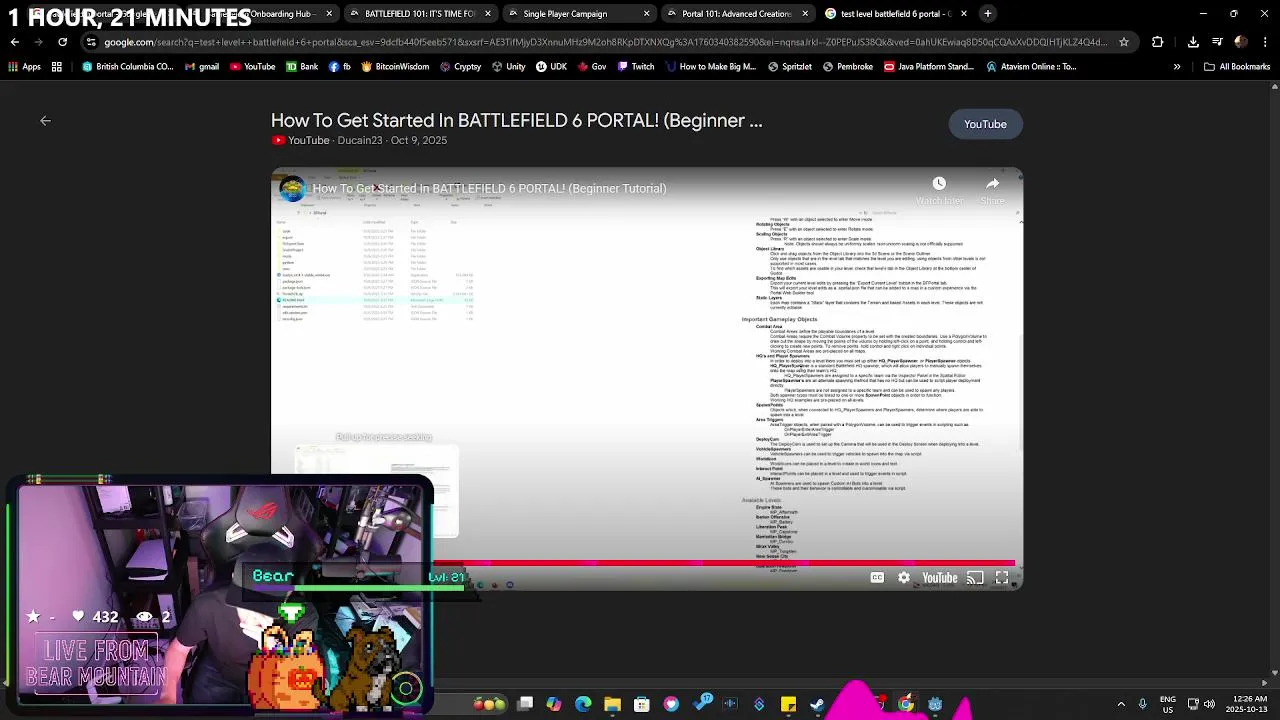Switch to Portal 101: Advanced Creations tab
The image size is (1280, 720).
click(x=736, y=14)
